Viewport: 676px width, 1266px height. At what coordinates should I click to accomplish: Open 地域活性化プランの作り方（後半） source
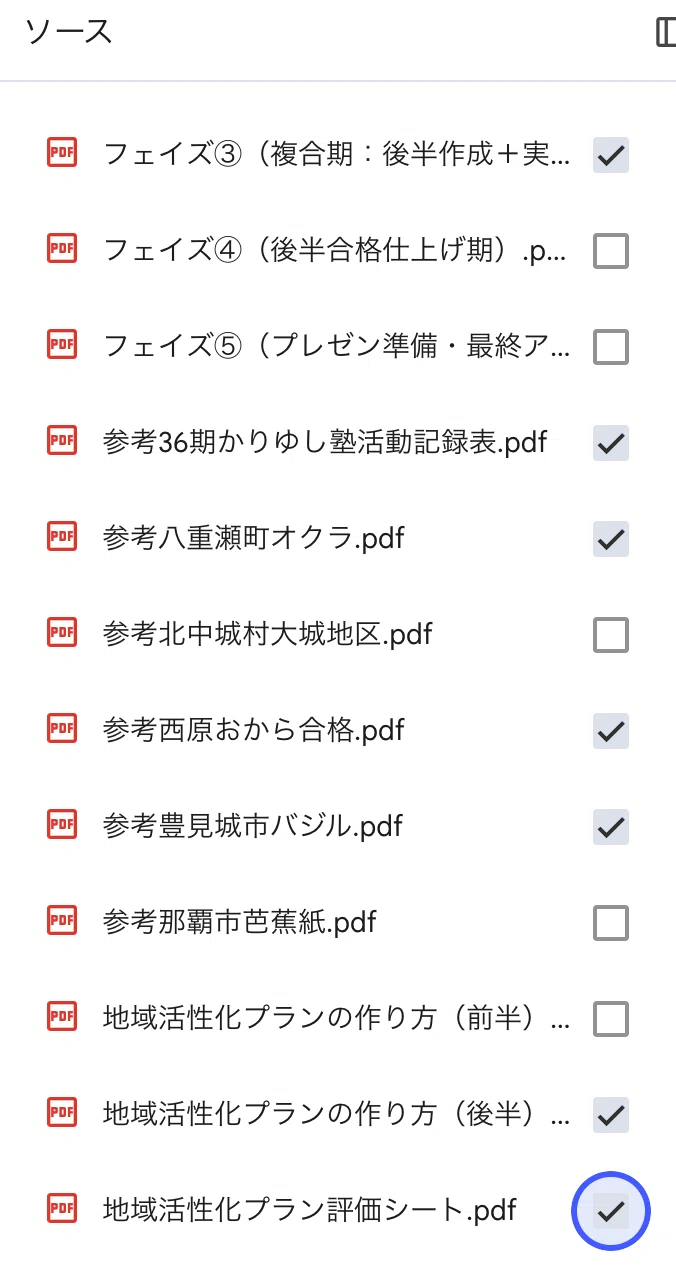point(337,1113)
